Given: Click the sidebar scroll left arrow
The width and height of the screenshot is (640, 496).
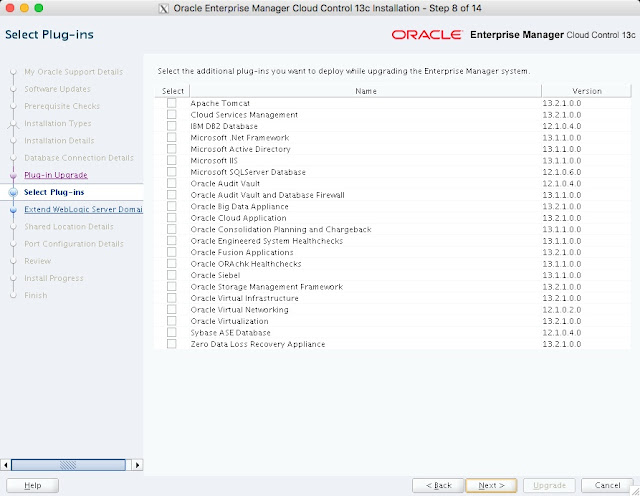Looking at the screenshot, I should click(5, 465).
